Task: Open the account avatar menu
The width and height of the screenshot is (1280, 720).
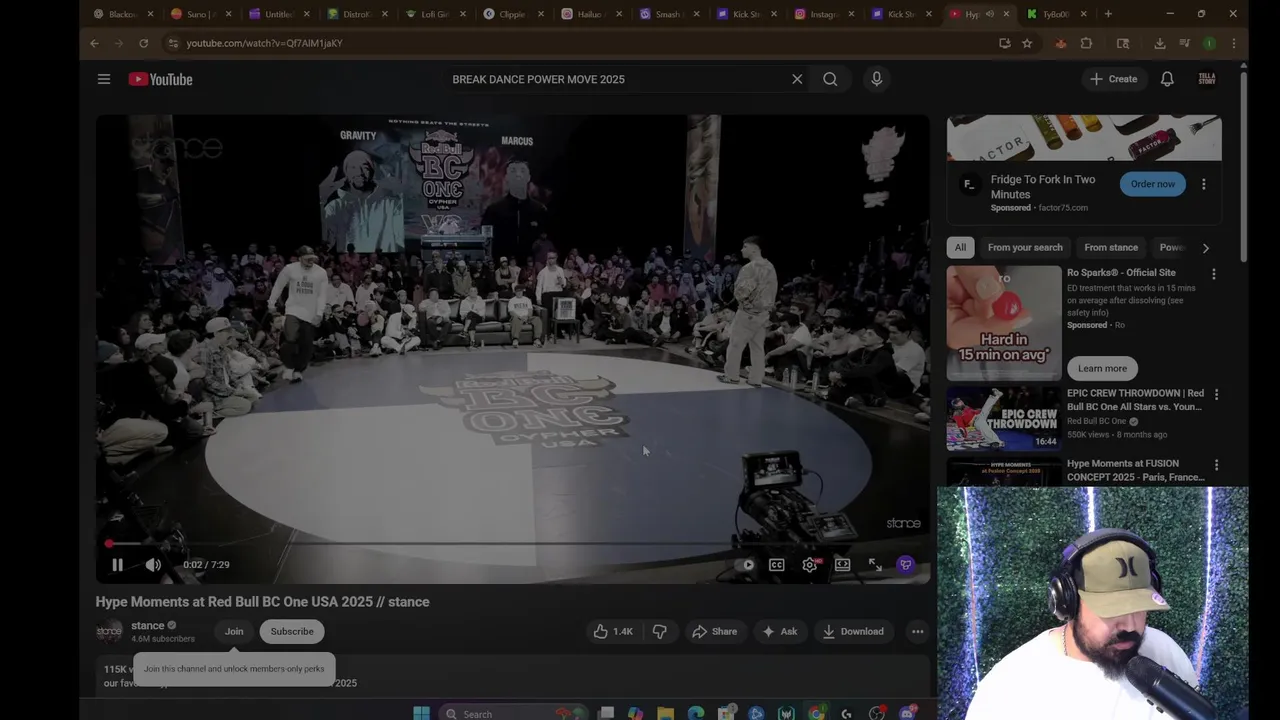Action: click(1207, 79)
